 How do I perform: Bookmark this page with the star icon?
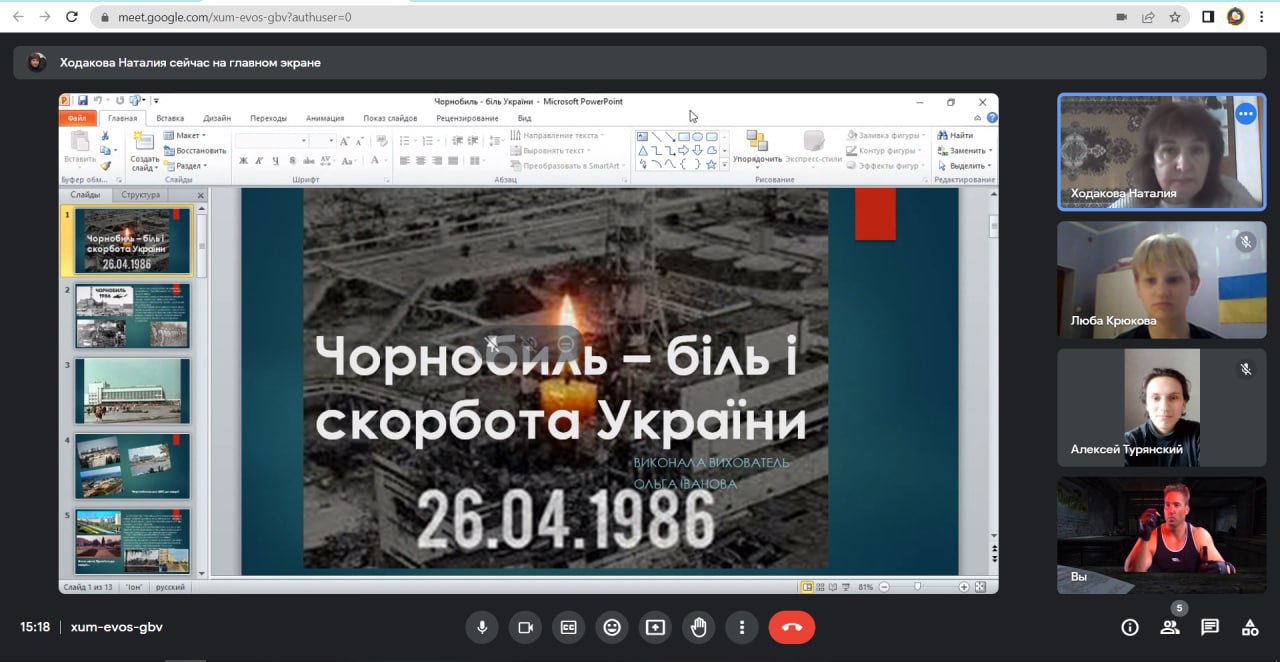coord(1175,17)
